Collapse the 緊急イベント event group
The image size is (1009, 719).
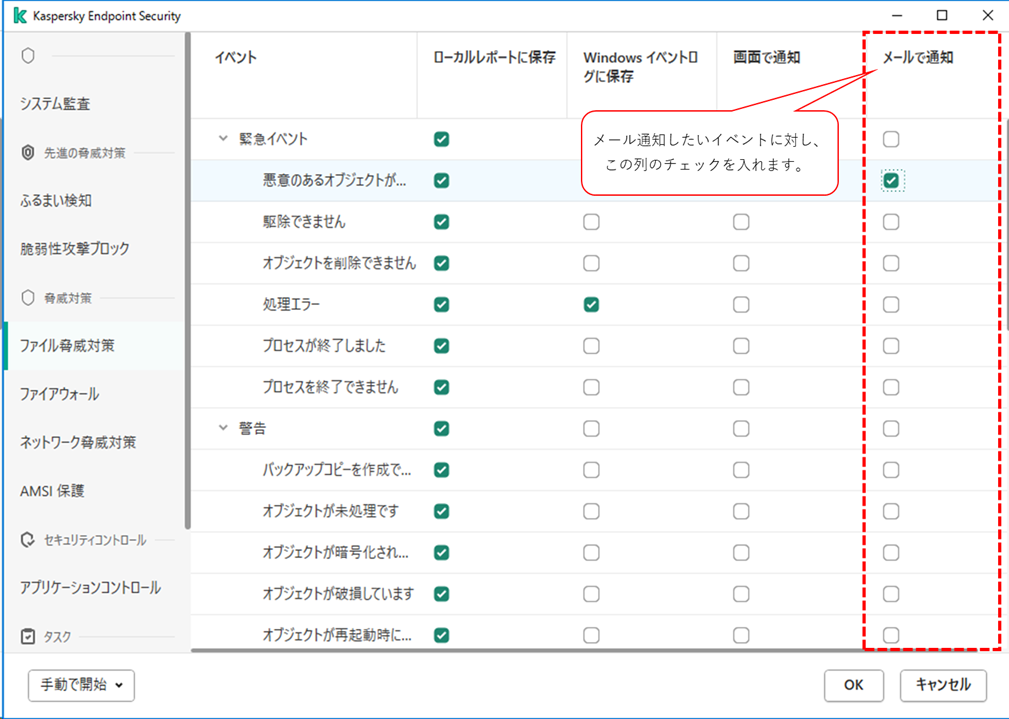tap(223, 139)
